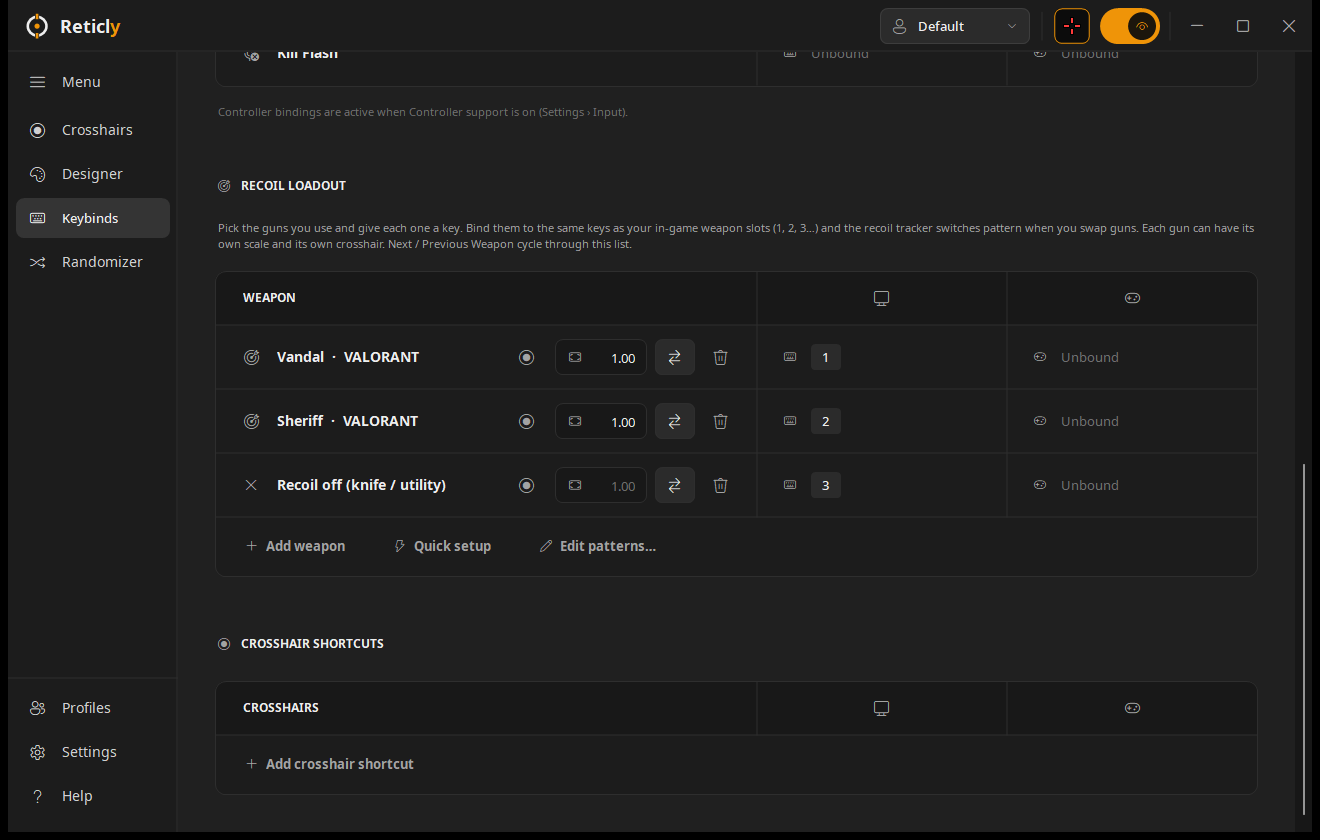Click the Reticly logo icon
Viewport: 1320px width, 840px height.
37,26
